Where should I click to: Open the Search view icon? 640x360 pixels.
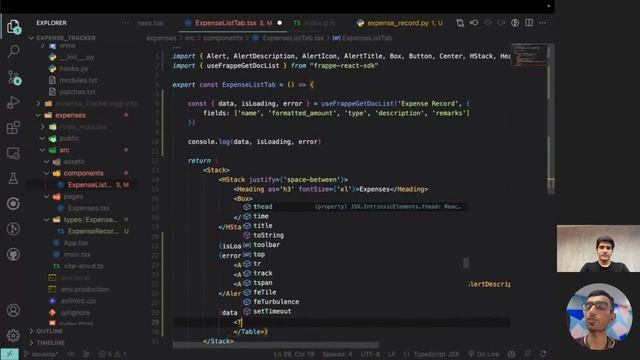coord(13,51)
